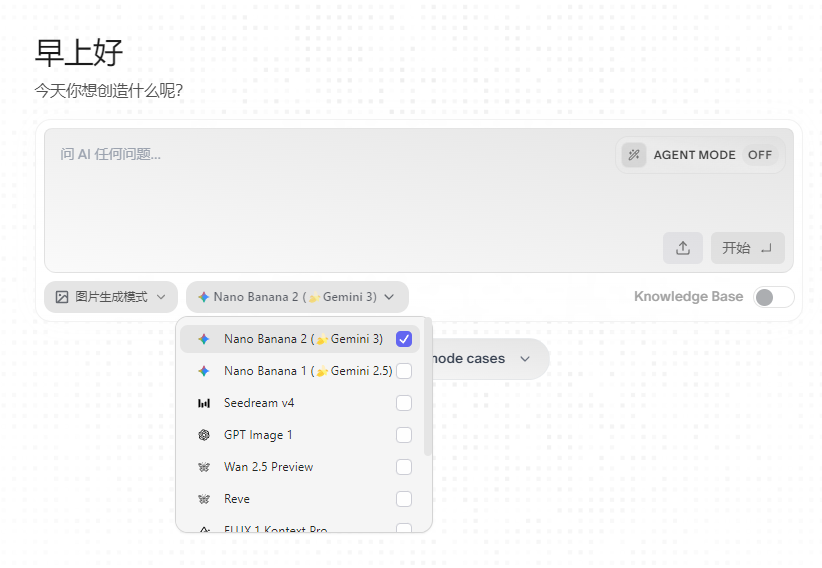Select Nano Banana 2 (Gemini 3) model
The width and height of the screenshot is (822, 568).
pos(300,339)
